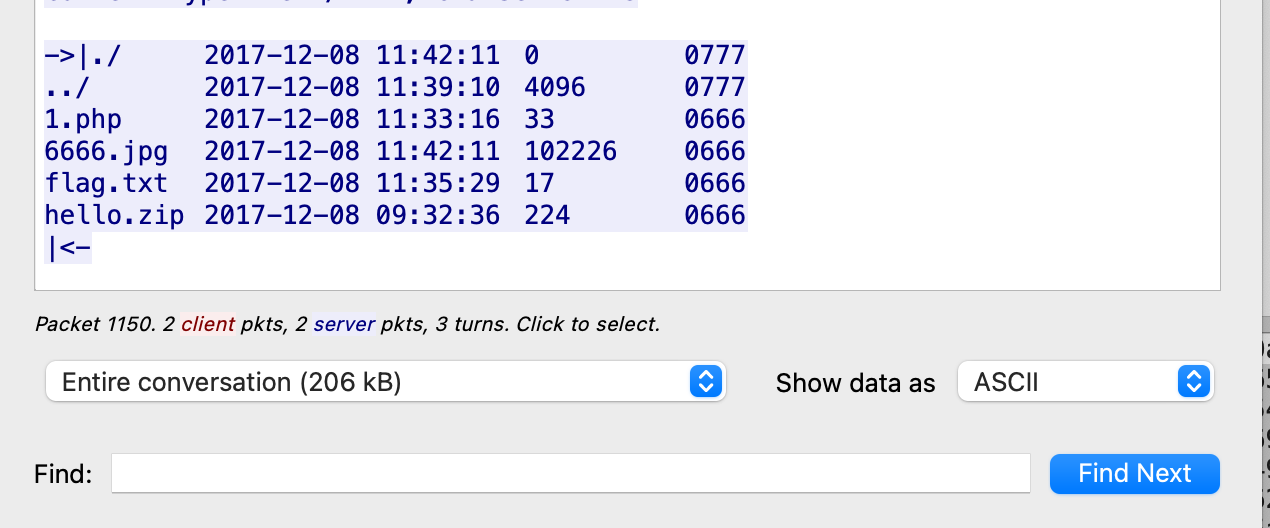Click the Find text input field

coord(570,474)
